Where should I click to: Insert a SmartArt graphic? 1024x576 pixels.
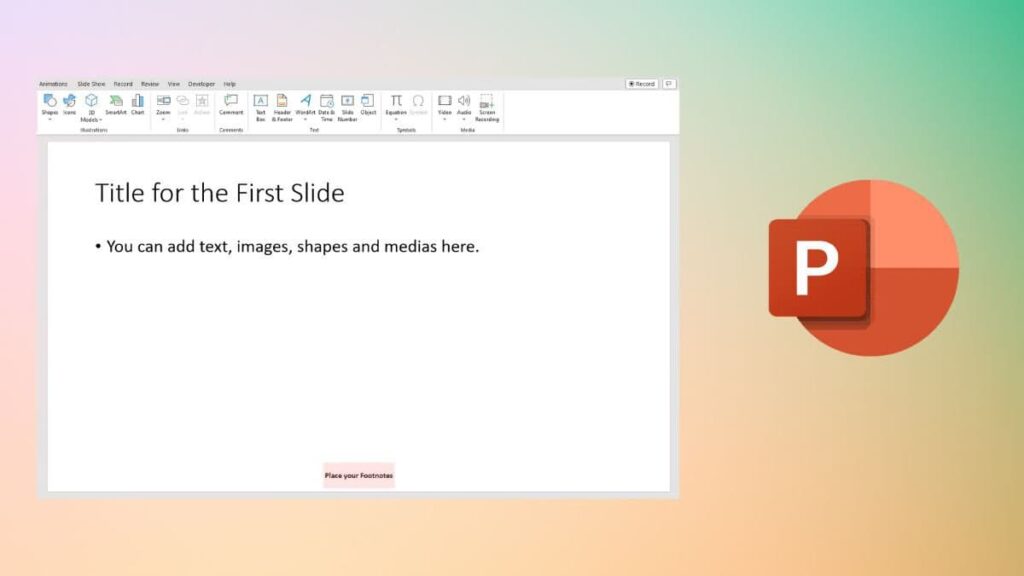click(x=116, y=104)
